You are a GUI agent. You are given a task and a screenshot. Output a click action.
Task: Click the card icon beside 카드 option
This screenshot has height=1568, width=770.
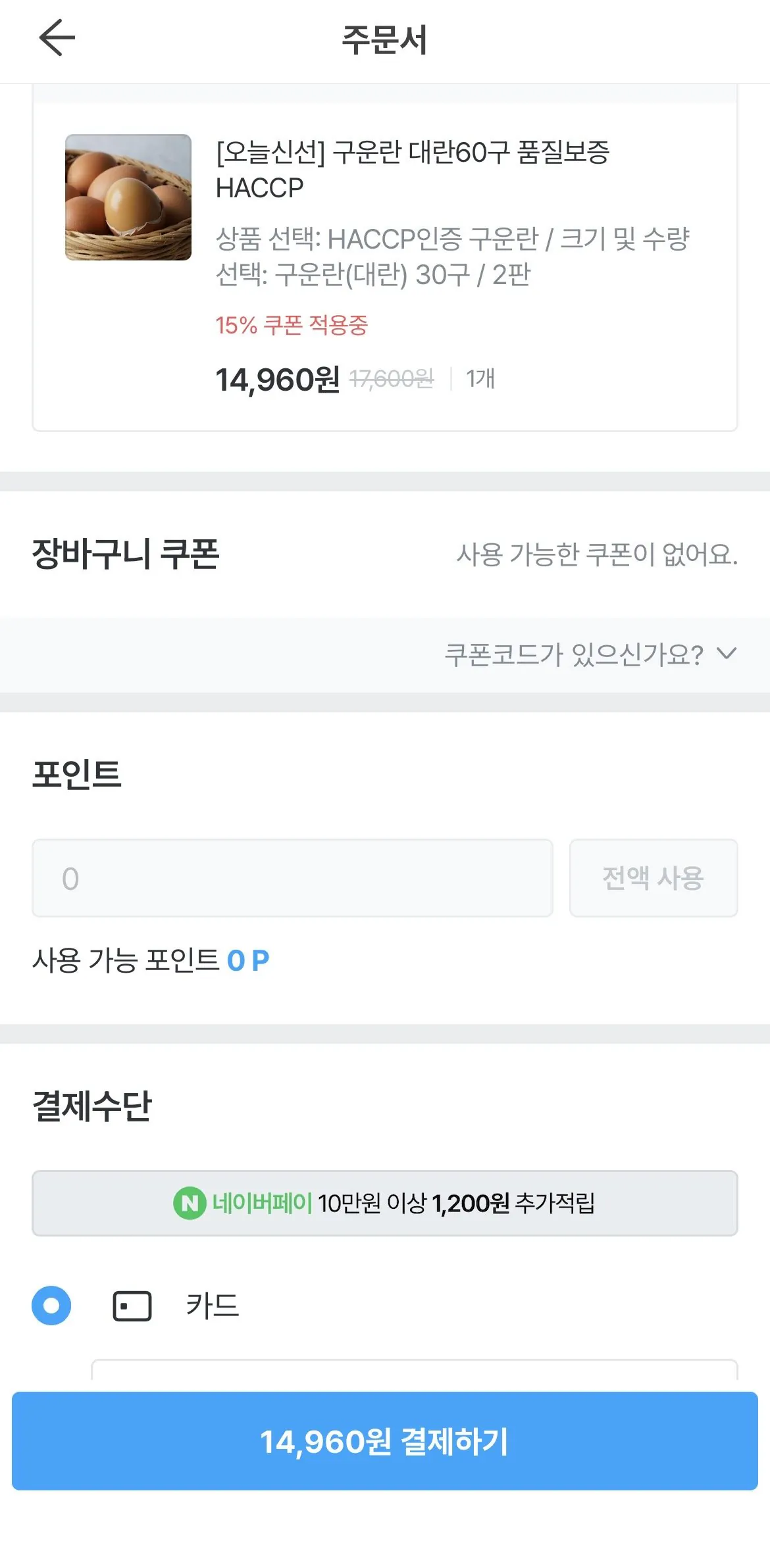132,1306
